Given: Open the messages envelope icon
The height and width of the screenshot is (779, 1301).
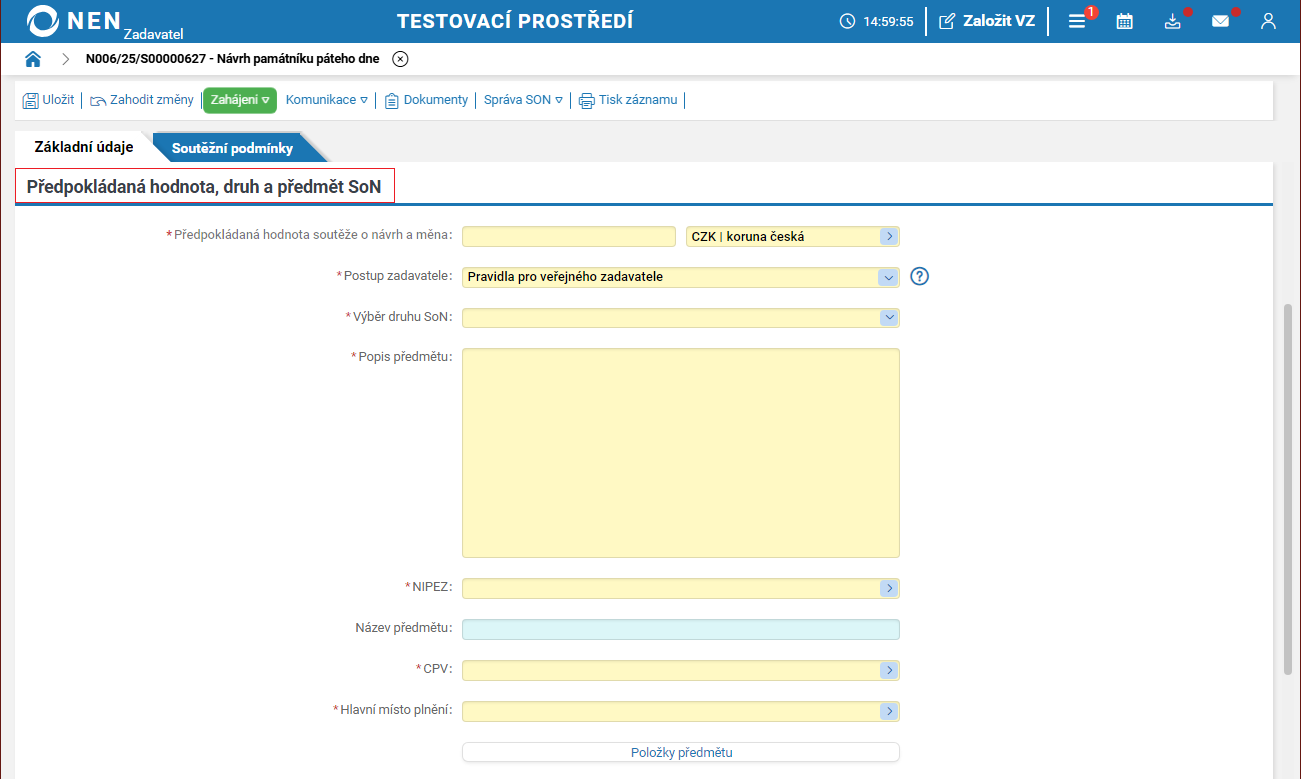Looking at the screenshot, I should (x=1220, y=21).
